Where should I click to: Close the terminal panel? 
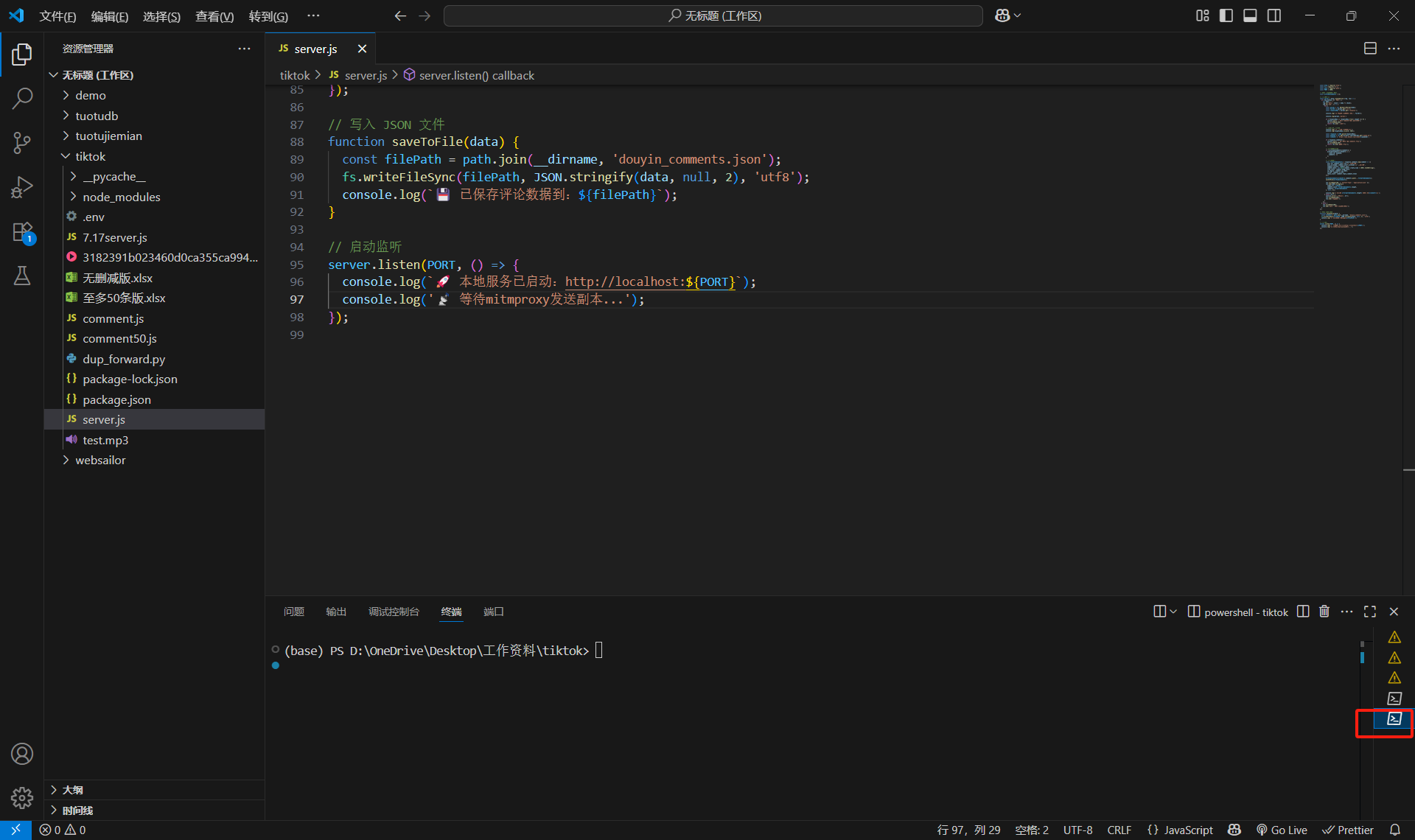1394,612
